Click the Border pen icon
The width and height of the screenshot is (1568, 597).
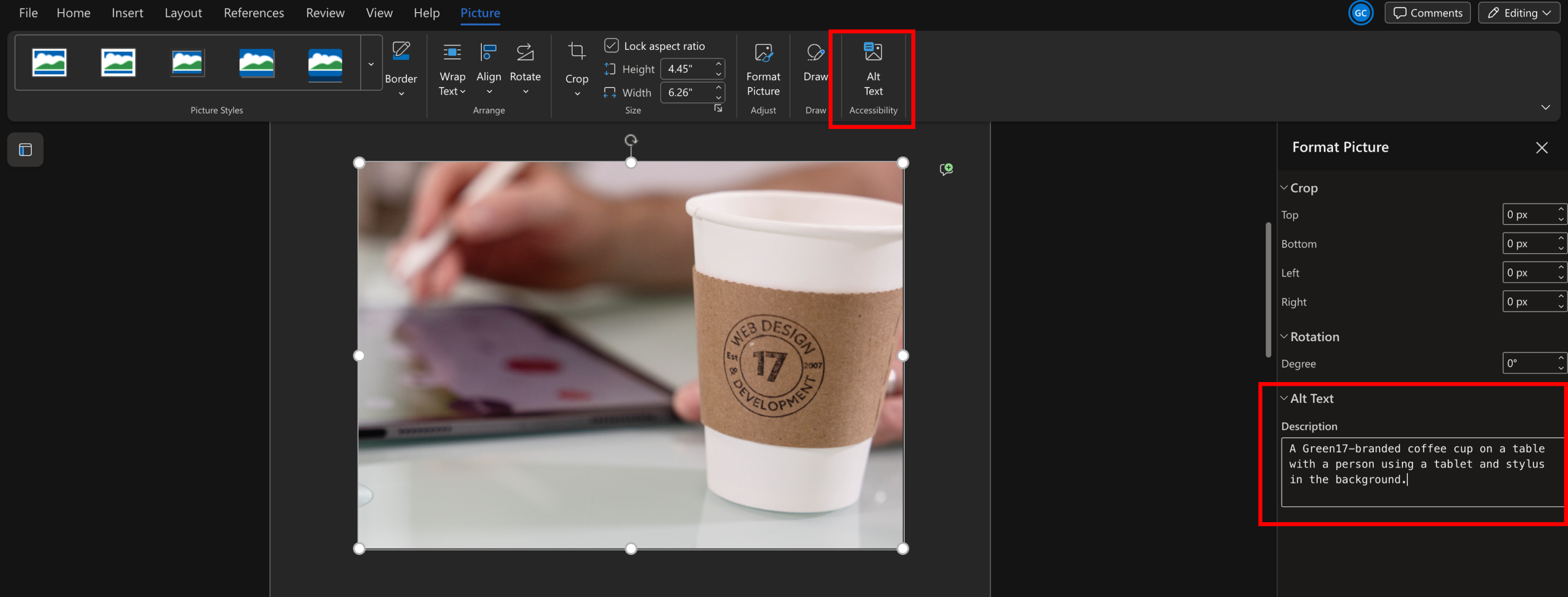coord(401,51)
